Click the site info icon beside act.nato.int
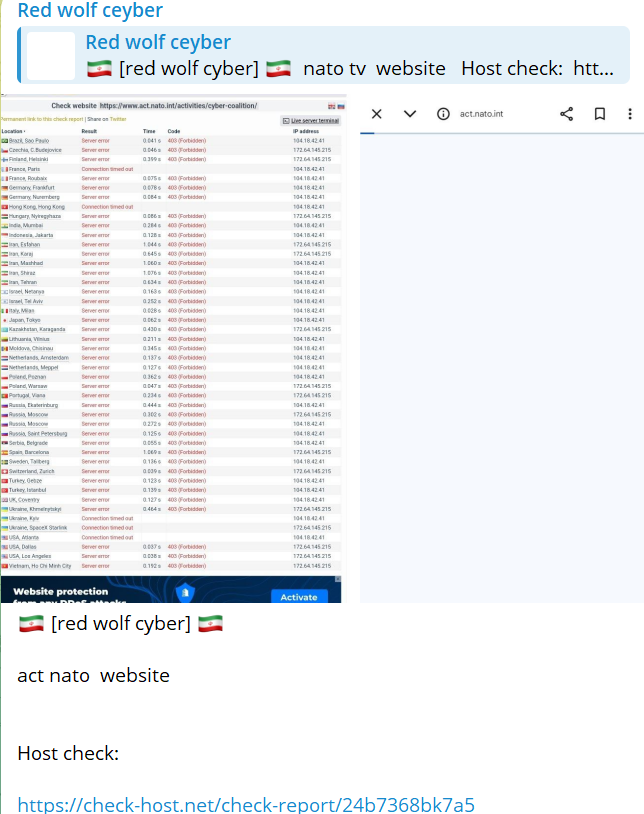The width and height of the screenshot is (644, 814). [443, 114]
